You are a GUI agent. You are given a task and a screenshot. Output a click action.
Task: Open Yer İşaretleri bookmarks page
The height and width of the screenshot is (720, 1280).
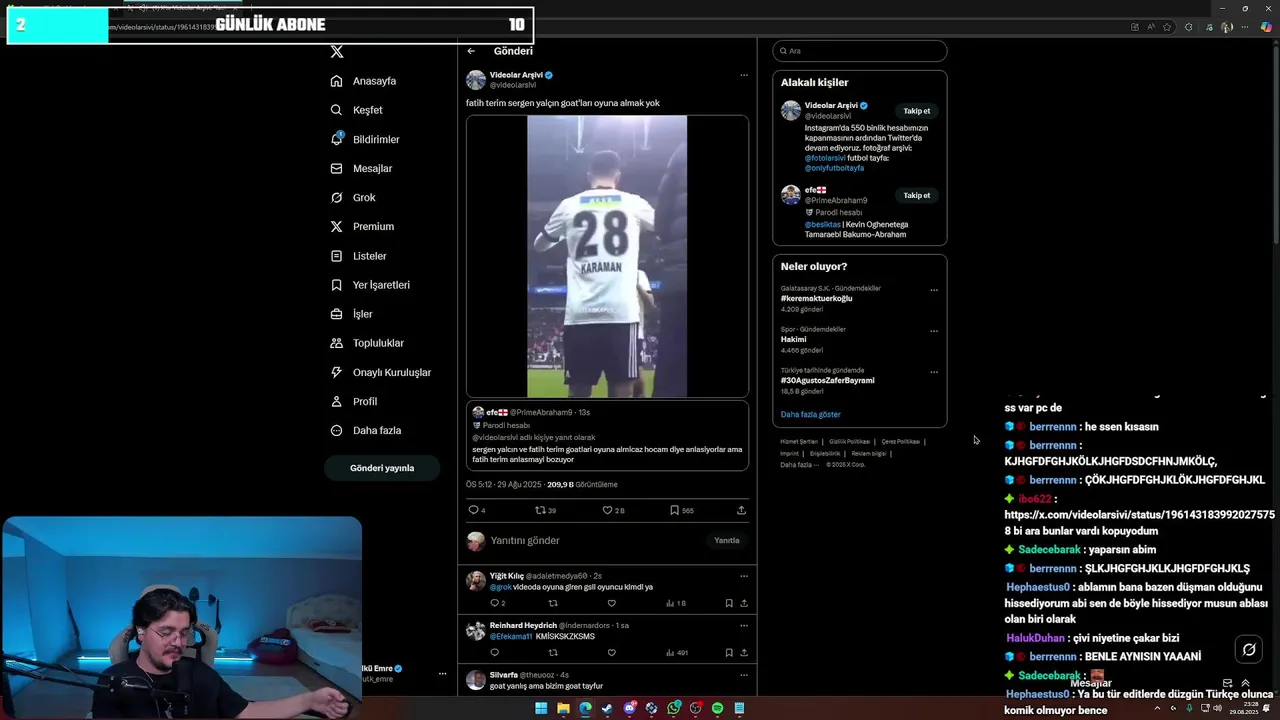pos(370,285)
